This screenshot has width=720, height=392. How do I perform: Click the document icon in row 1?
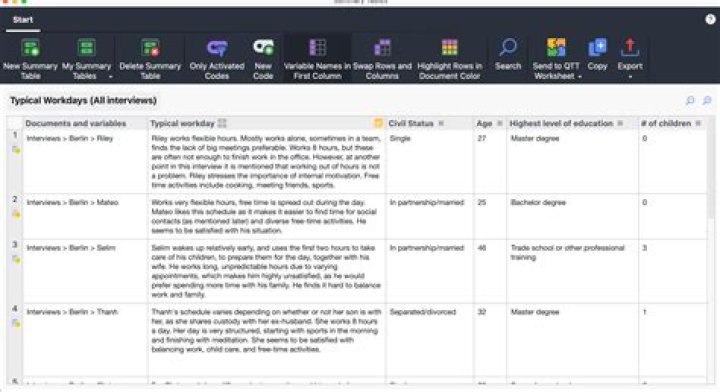(x=16, y=150)
